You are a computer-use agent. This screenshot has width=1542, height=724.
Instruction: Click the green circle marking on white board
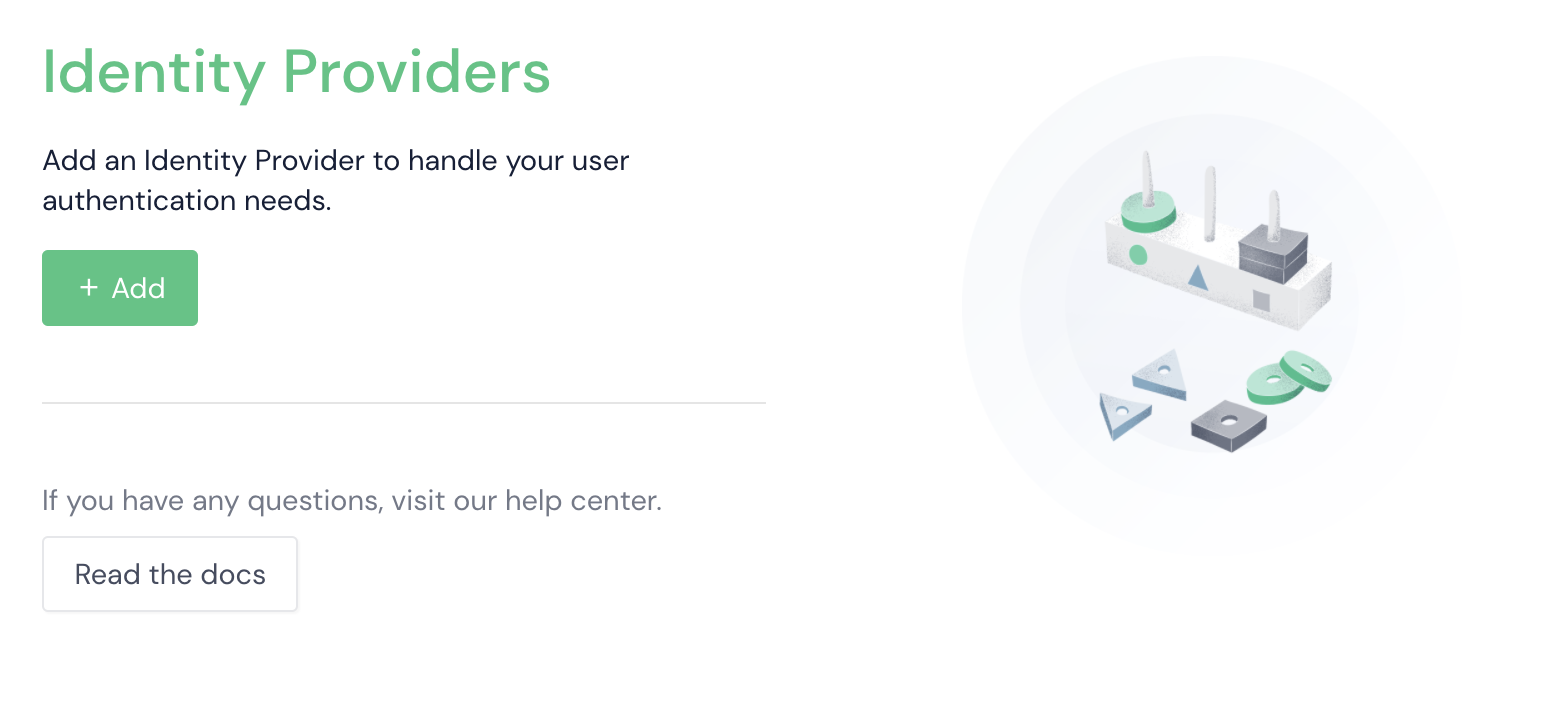pos(1138,255)
